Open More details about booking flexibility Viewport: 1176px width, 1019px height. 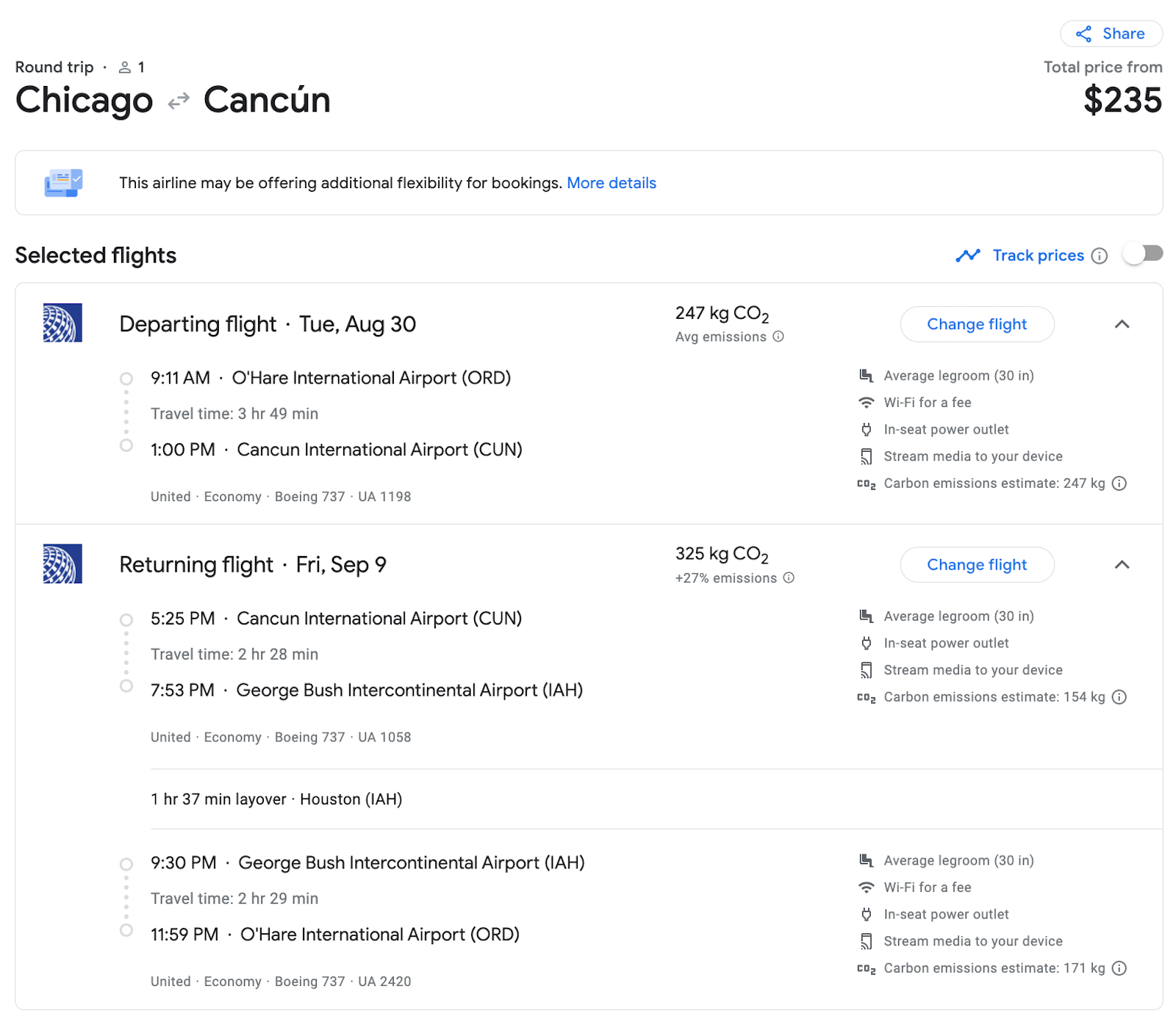(612, 183)
